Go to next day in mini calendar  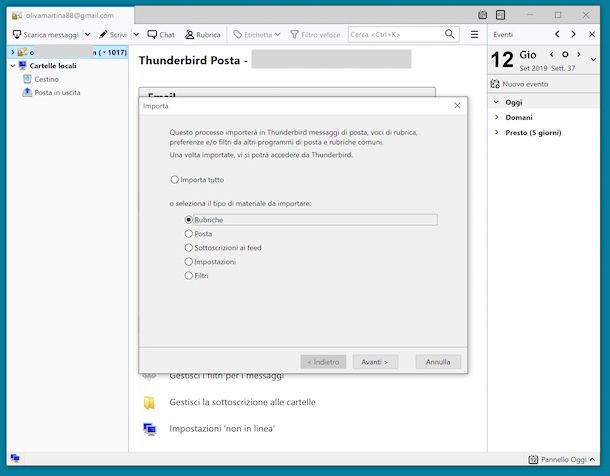(x=579, y=54)
